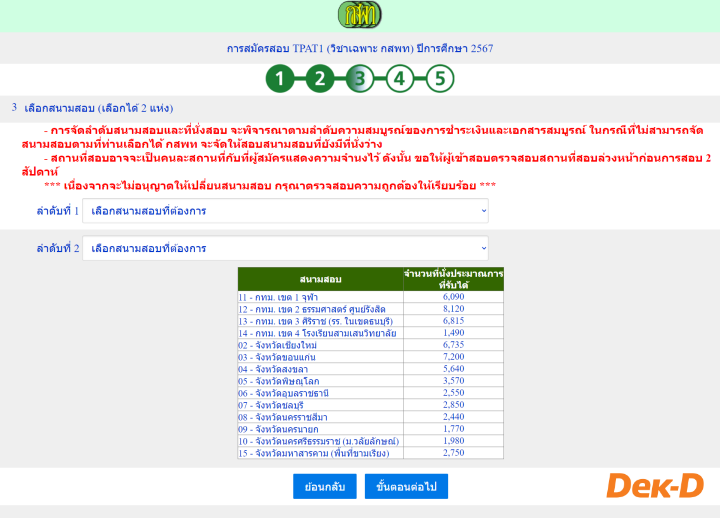Screen dimensions: 720x518
Task: Open the ลำดับที่ 2 exam venue dropdown
Action: point(286,248)
